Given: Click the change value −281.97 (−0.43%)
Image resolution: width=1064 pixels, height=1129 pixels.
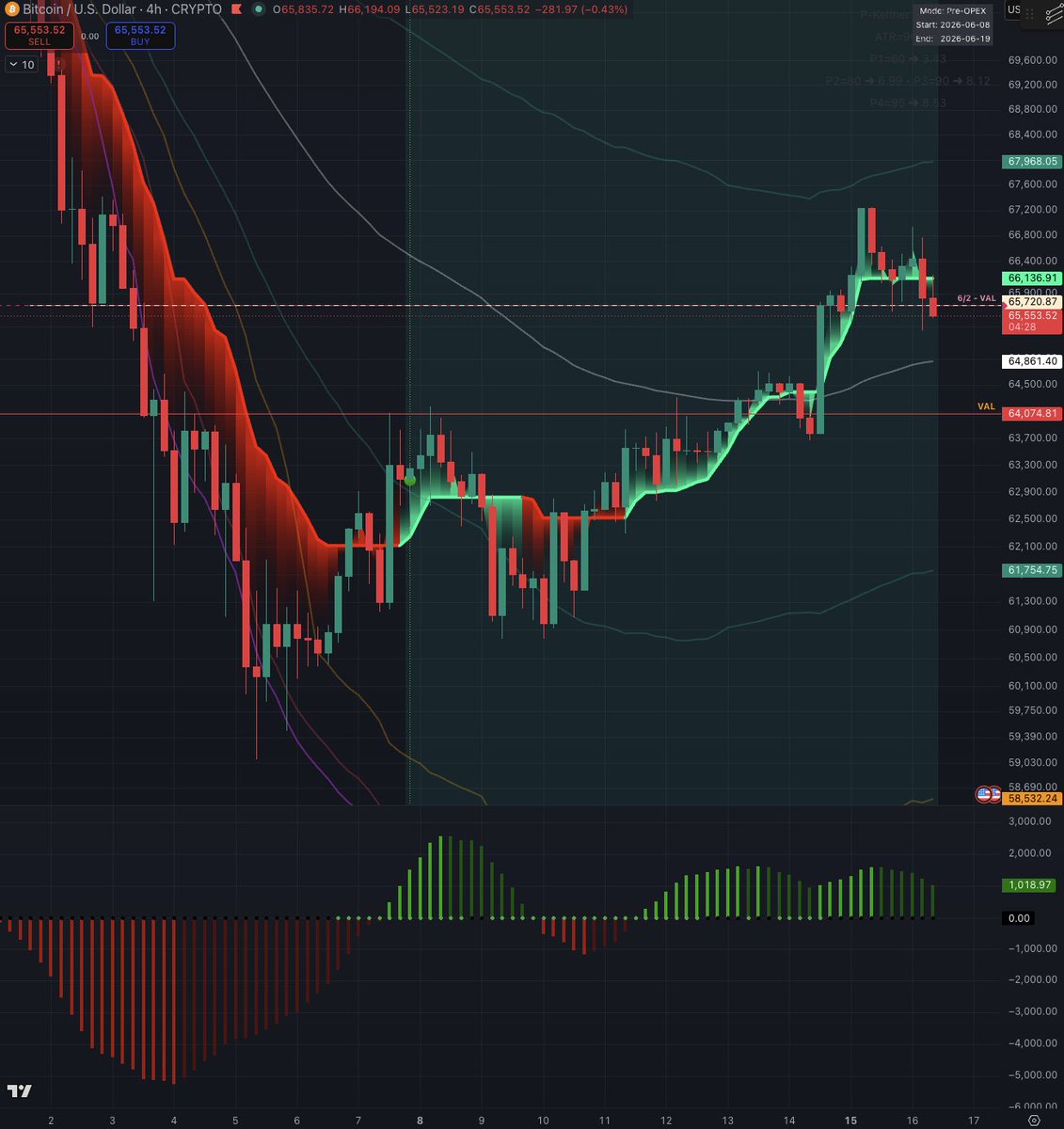Looking at the screenshot, I should click(582, 9).
